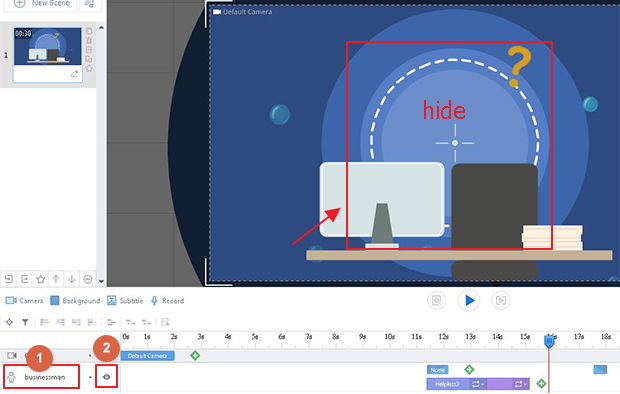Select the Default Camera clip on timeline
Screen dimensions: 620x394
tap(147, 356)
